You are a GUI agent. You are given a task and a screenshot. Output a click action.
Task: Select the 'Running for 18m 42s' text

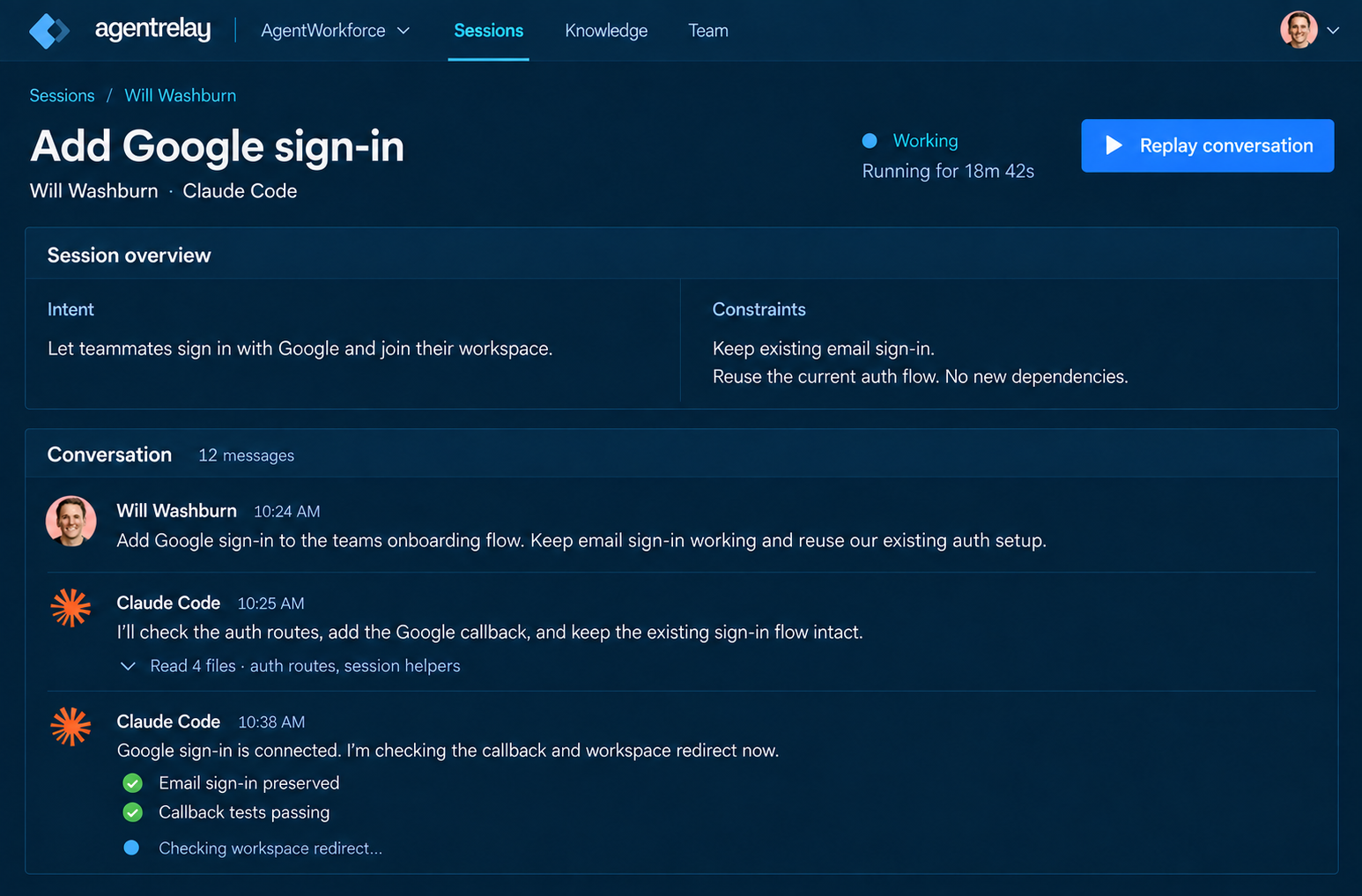tap(948, 171)
